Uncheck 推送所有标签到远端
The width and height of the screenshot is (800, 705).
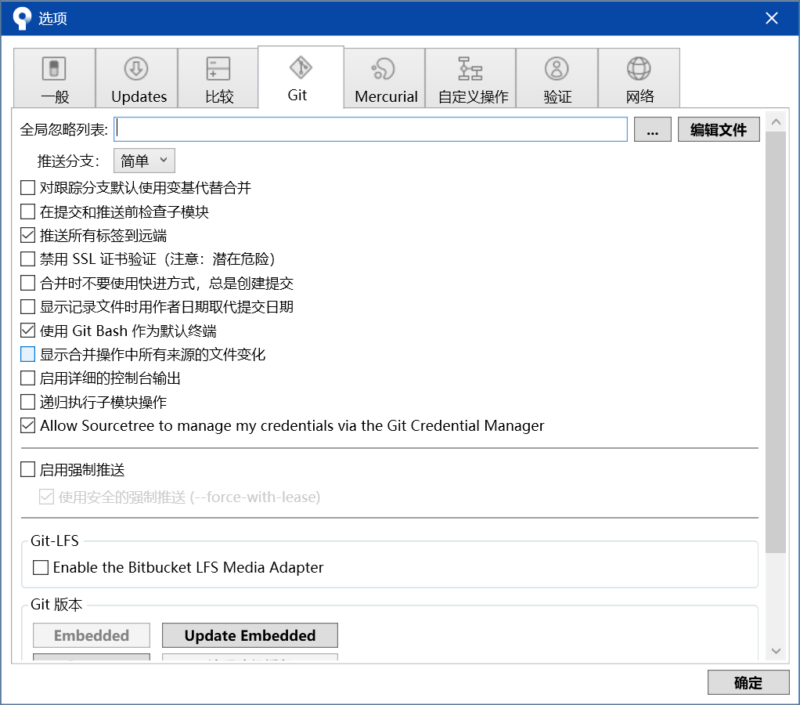[28, 235]
